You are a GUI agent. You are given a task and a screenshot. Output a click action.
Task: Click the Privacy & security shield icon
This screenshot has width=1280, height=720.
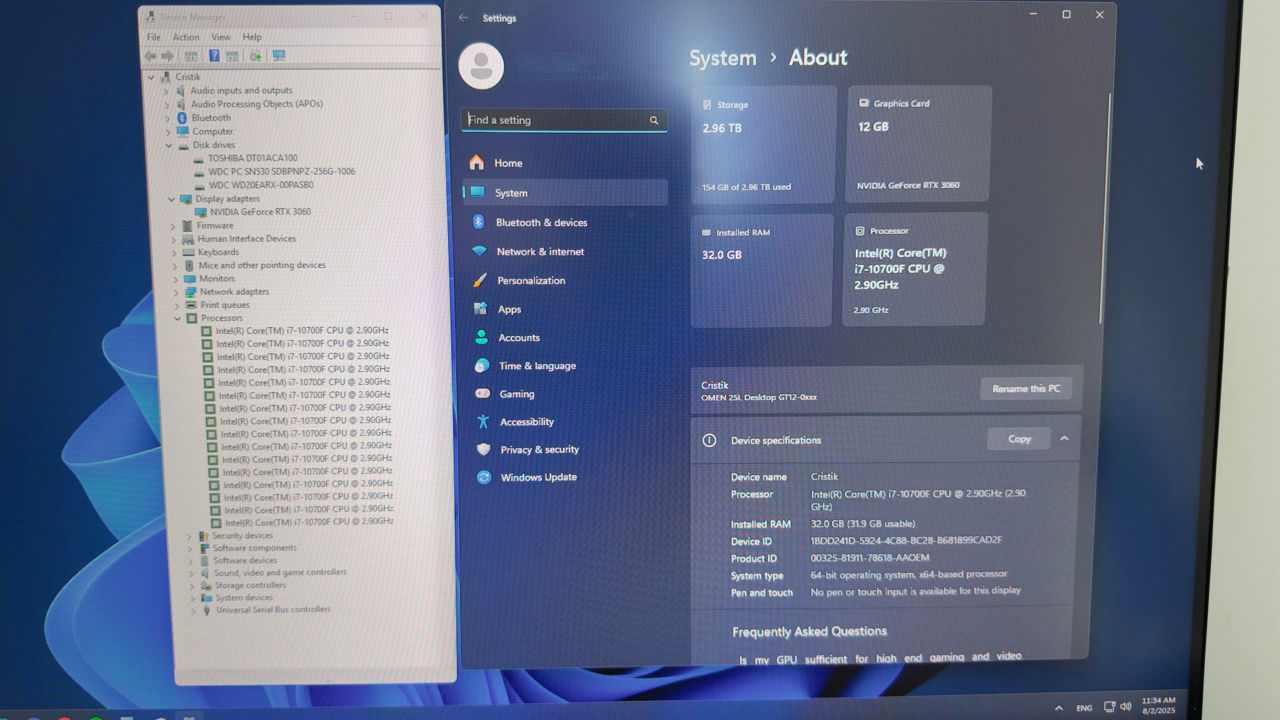click(x=484, y=449)
